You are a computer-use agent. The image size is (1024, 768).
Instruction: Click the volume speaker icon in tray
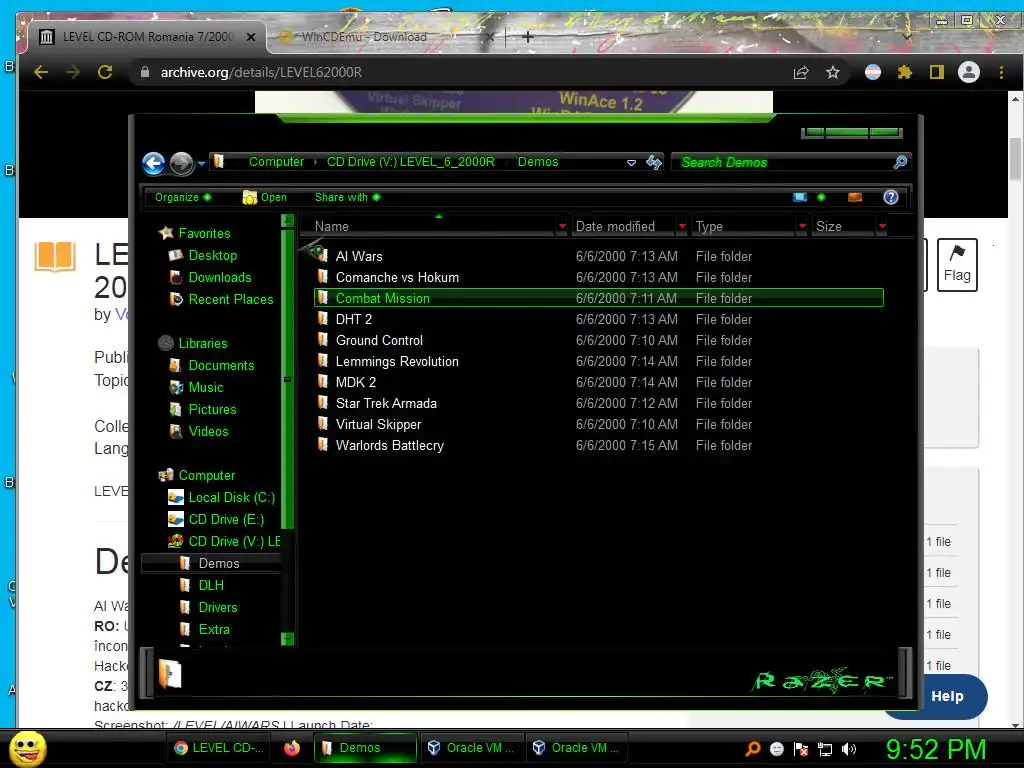point(848,749)
